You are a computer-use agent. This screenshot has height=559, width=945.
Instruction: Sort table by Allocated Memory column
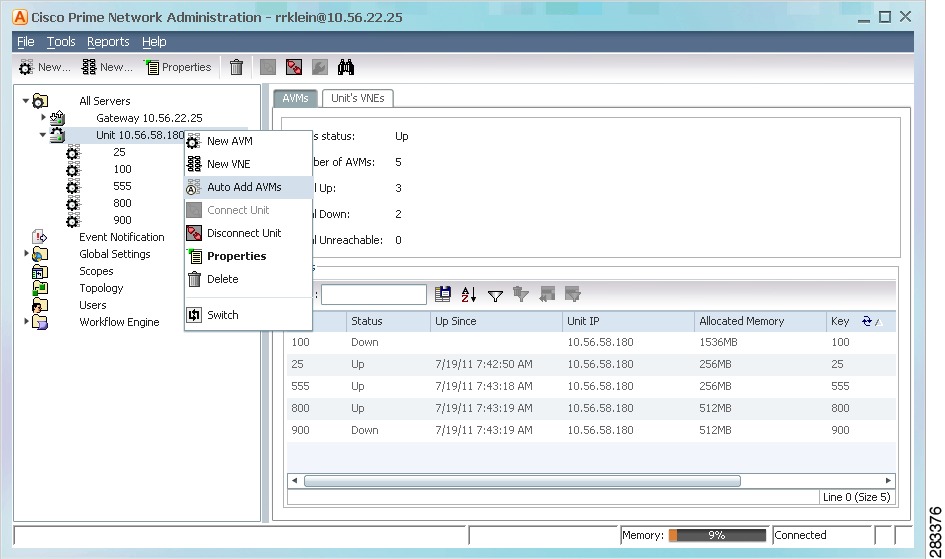(761, 321)
